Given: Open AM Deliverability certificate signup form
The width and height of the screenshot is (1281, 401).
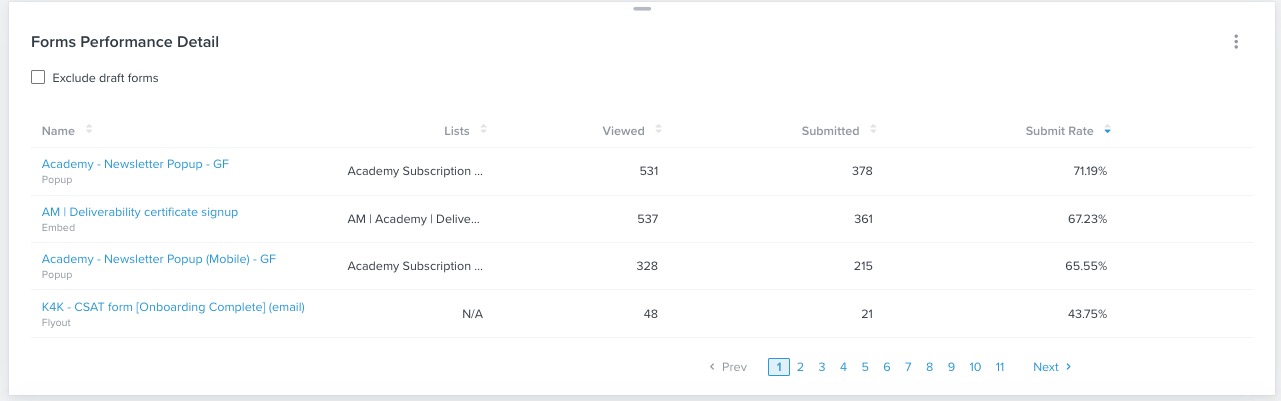Looking at the screenshot, I should pyautogui.click(x=140, y=212).
